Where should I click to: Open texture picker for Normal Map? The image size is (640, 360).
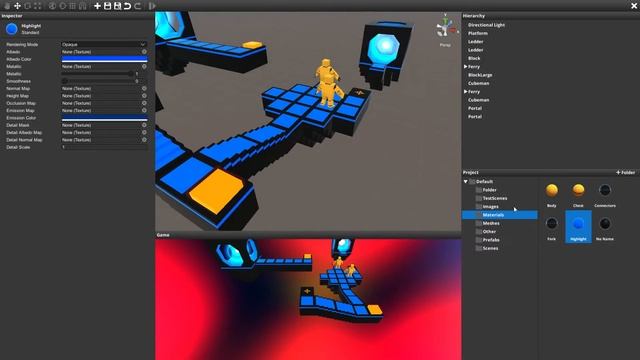(144, 89)
